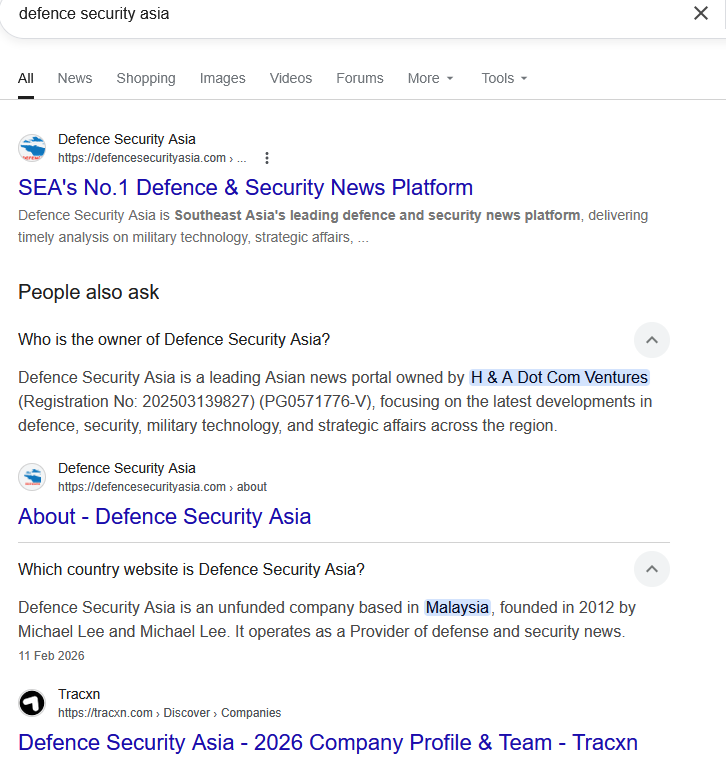Image resolution: width=726 pixels, height=769 pixels.
Task: Click the "Tracxn" site name
Action: 79,694
